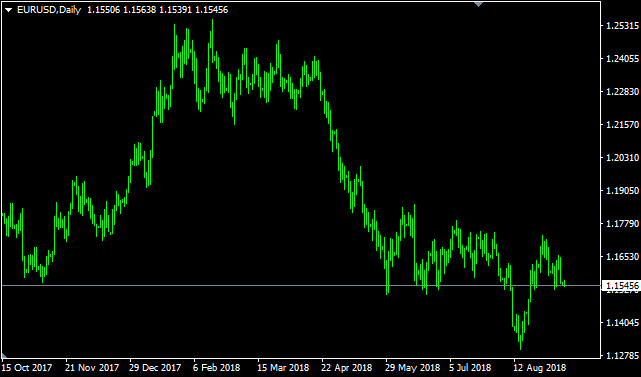Click the 5 Jul 2018 date label
The image size is (641, 377).
point(470,368)
